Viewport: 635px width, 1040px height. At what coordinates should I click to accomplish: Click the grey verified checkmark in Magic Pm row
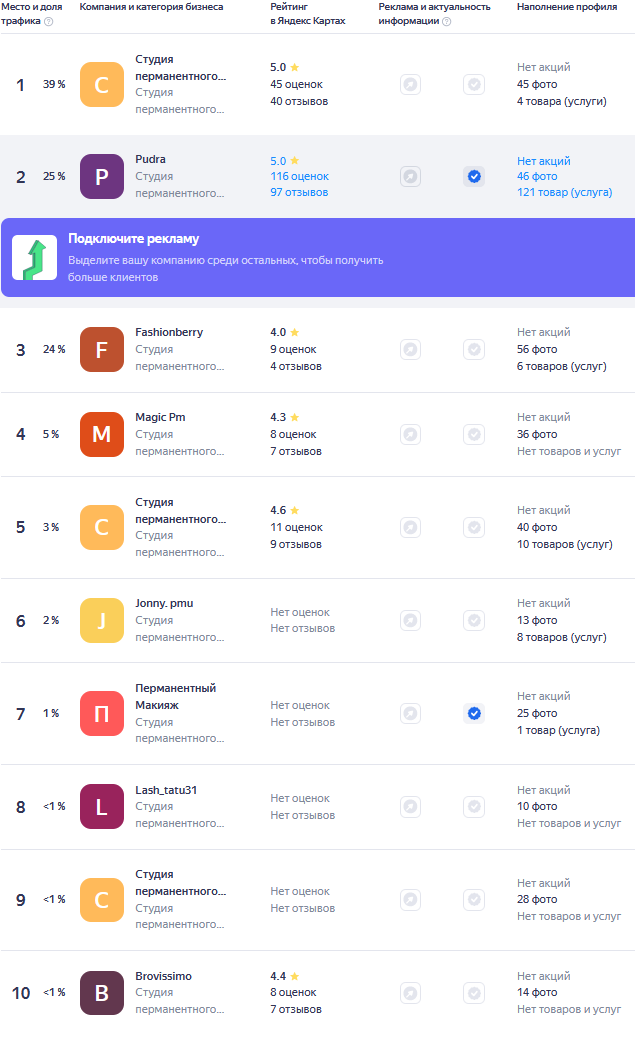pos(474,434)
